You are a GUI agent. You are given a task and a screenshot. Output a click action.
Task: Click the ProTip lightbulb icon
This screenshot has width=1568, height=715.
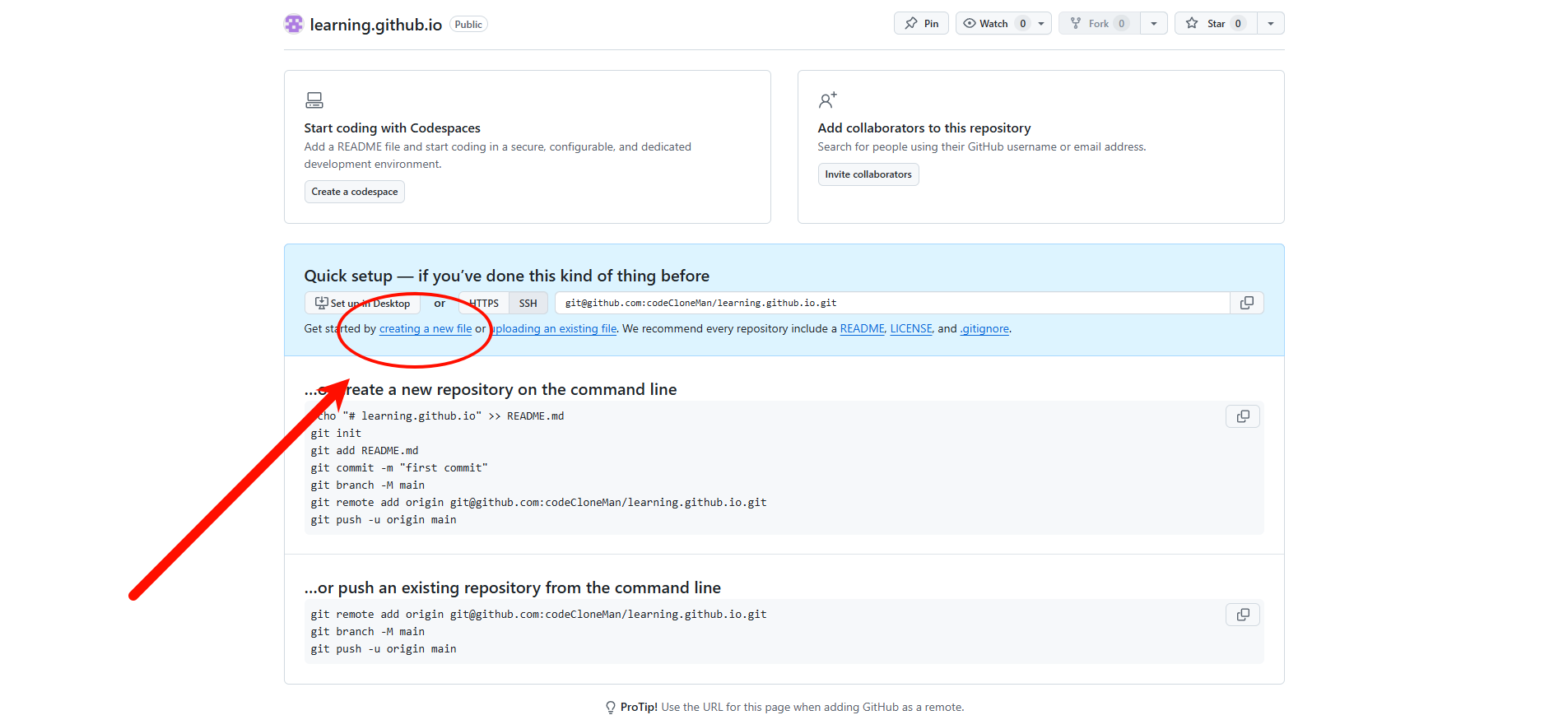coord(611,708)
